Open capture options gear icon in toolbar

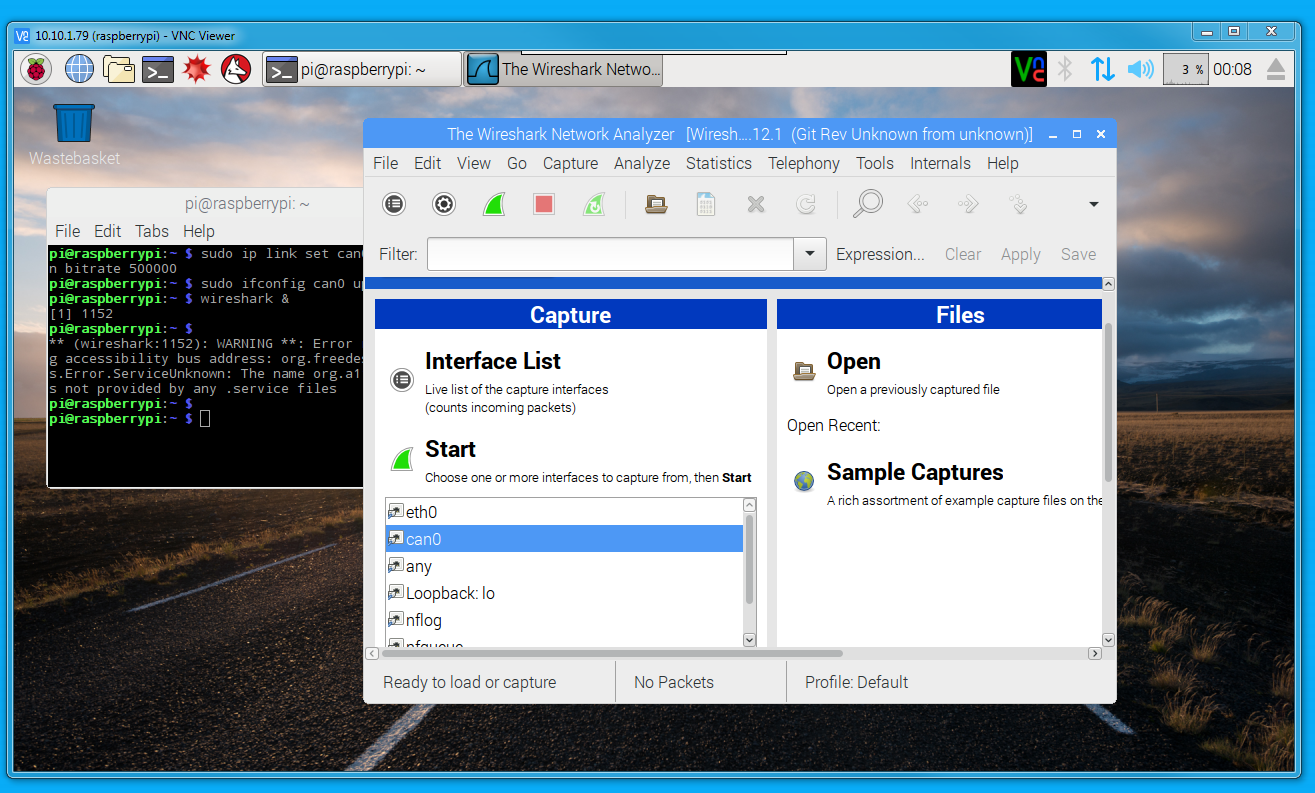pyautogui.click(x=444, y=204)
